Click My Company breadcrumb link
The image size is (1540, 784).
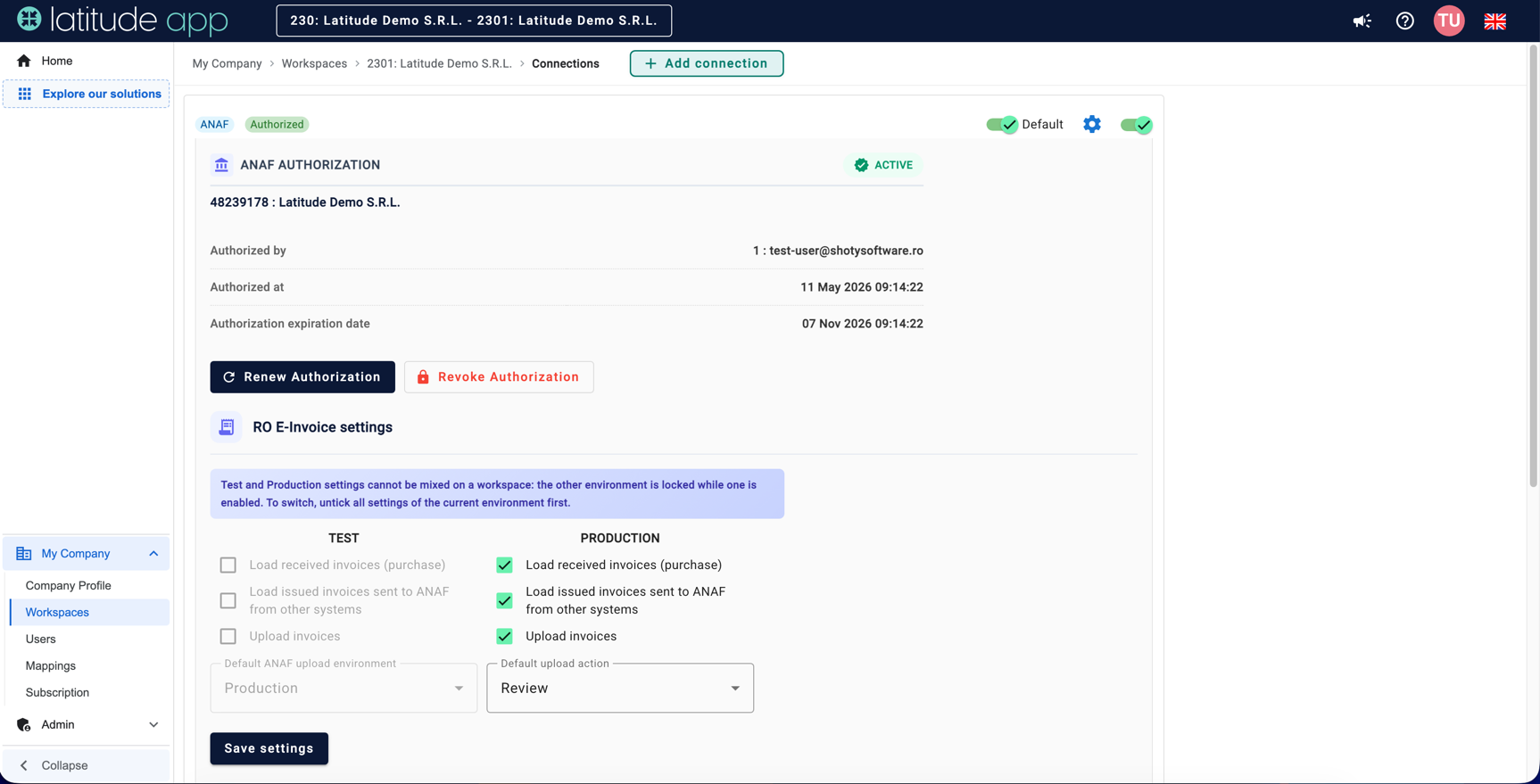pyautogui.click(x=228, y=63)
